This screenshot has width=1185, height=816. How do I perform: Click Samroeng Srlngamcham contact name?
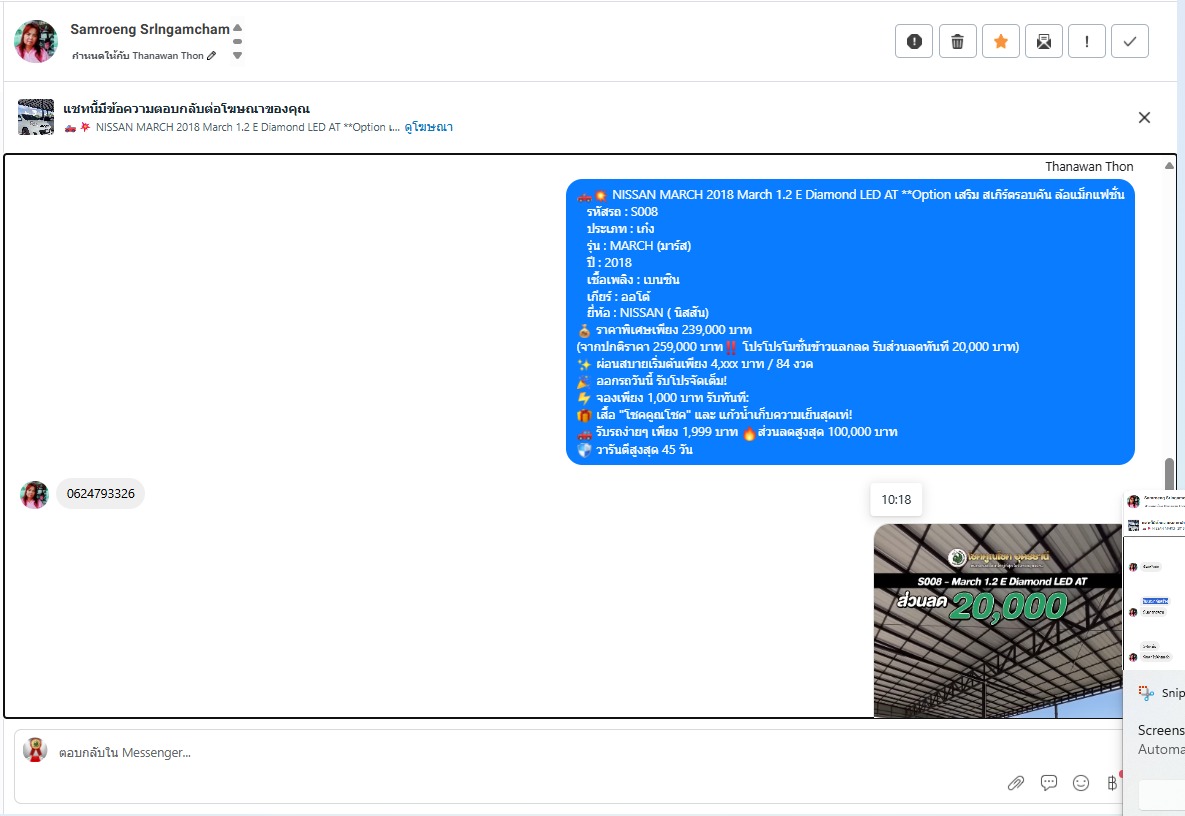pyautogui.click(x=150, y=29)
